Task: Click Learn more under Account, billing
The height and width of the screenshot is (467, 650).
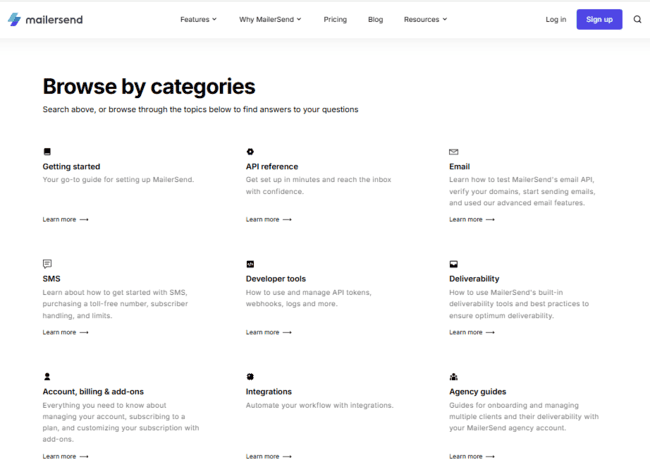Action: coord(65,456)
